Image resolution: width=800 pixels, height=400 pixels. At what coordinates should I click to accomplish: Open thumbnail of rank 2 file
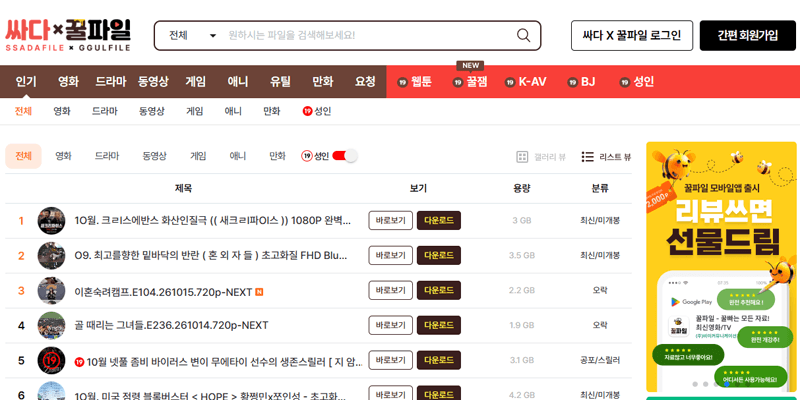(52, 256)
